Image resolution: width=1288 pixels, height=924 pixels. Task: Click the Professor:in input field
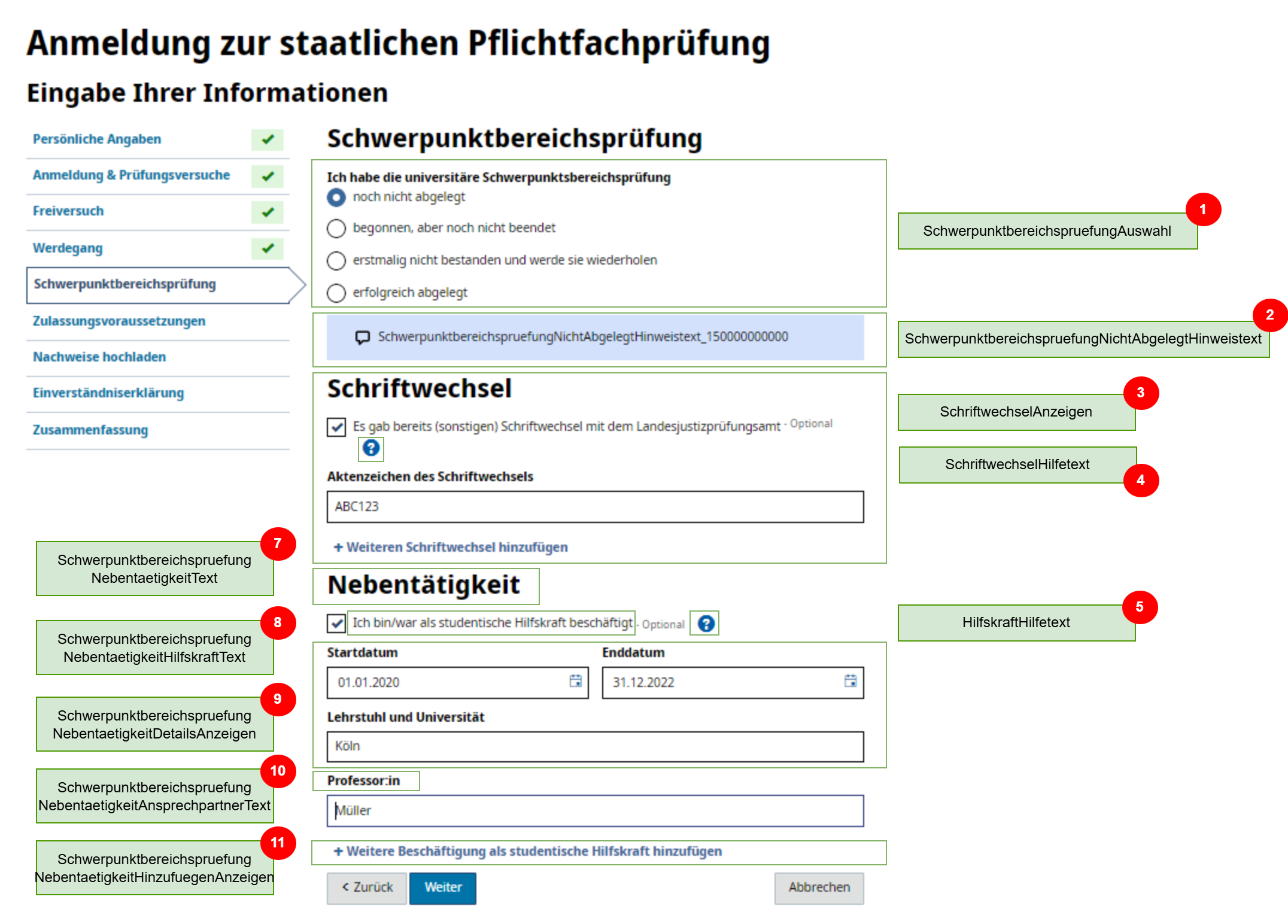point(596,811)
